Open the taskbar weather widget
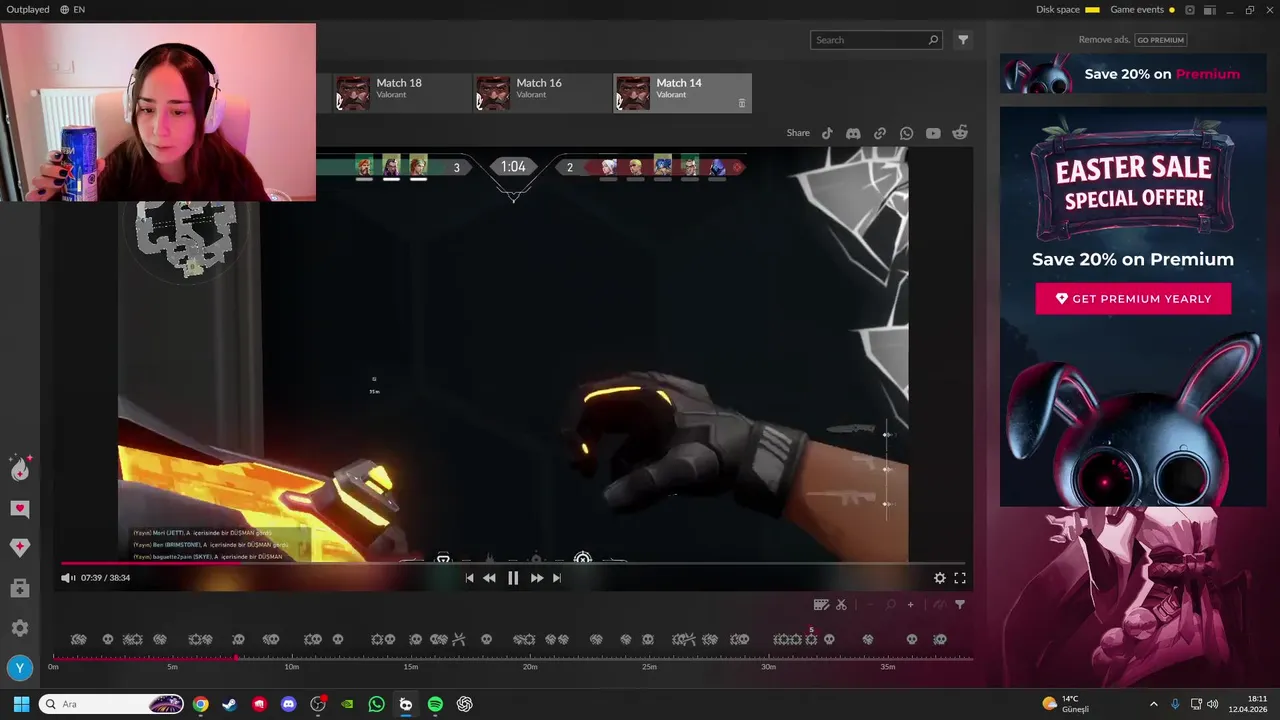The width and height of the screenshot is (1280, 720). (1066, 704)
